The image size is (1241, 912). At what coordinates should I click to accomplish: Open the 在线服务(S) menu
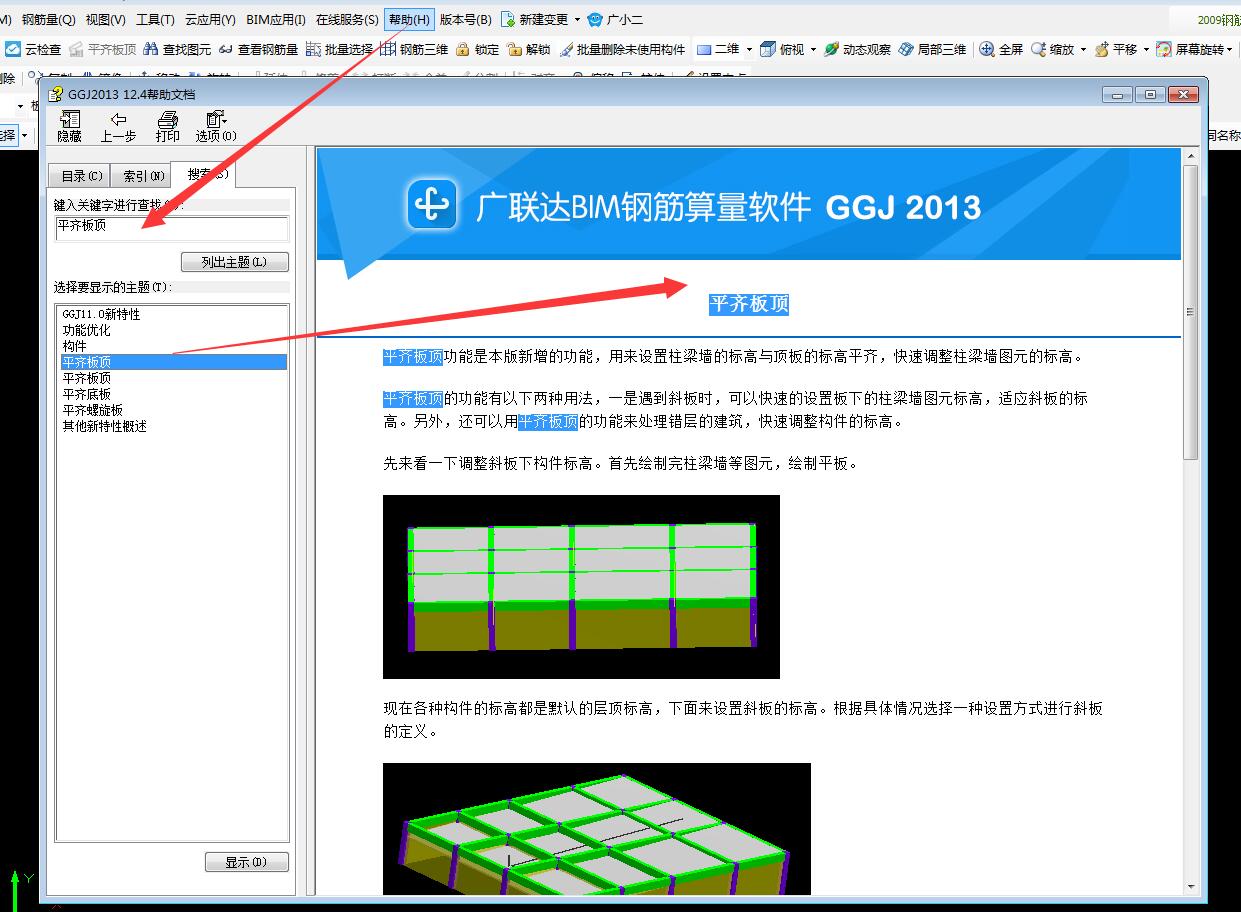point(347,19)
